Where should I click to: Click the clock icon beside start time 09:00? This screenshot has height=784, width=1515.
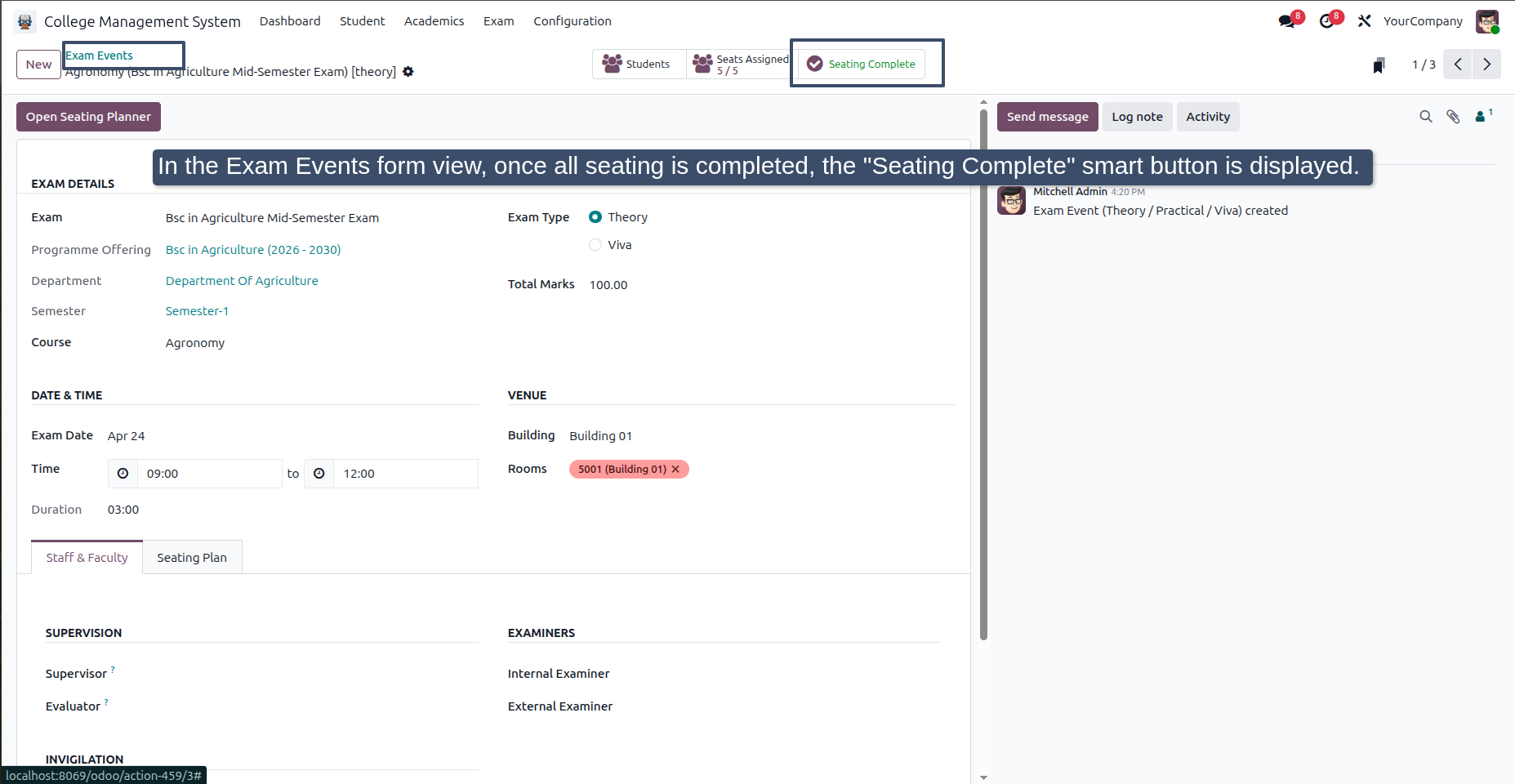[x=123, y=474]
